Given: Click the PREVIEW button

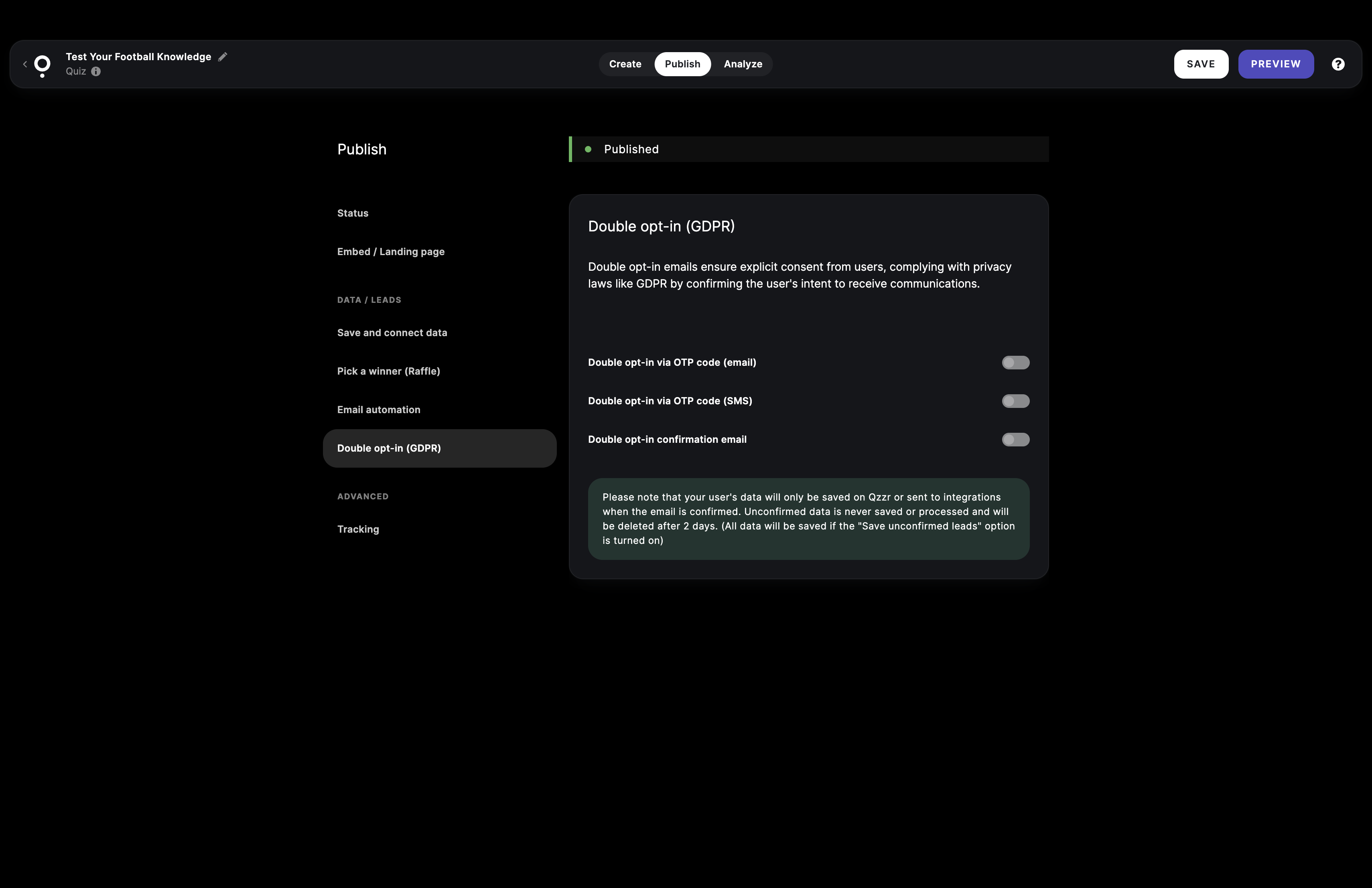Looking at the screenshot, I should [x=1275, y=64].
